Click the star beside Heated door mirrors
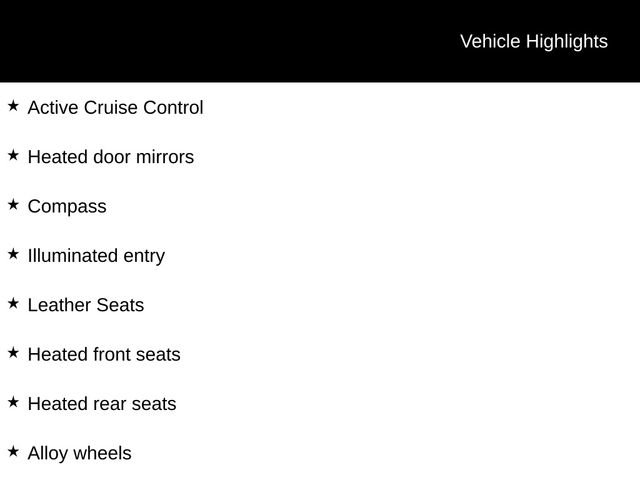The height and width of the screenshot is (480, 640). 13,155
